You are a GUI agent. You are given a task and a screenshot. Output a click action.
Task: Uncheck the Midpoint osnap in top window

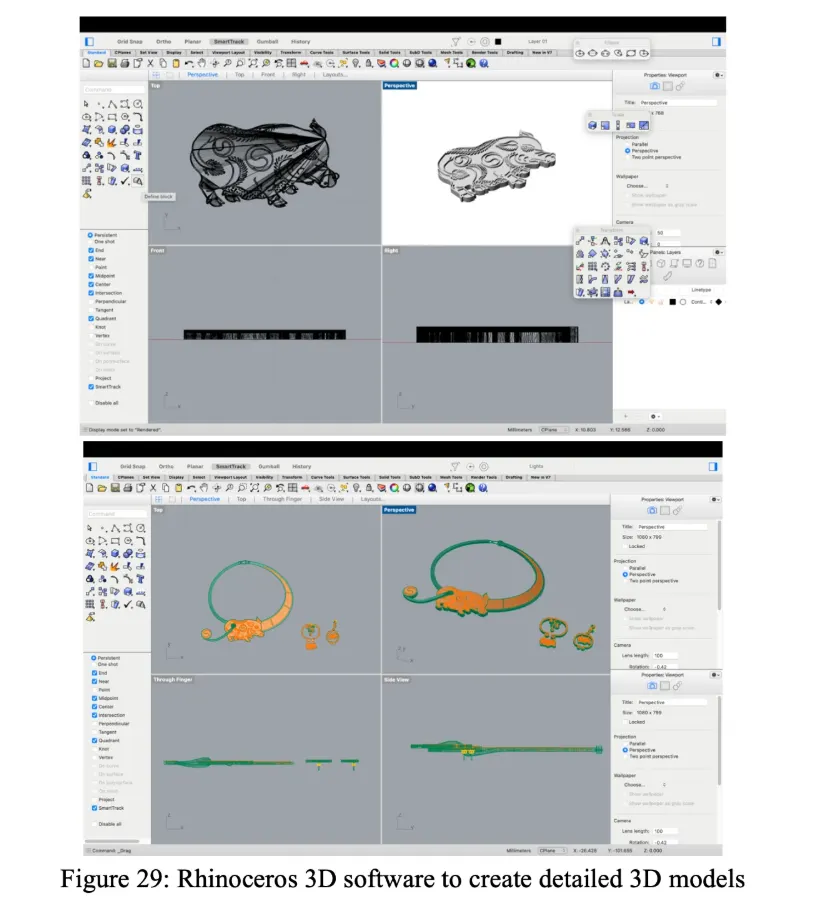pos(91,276)
